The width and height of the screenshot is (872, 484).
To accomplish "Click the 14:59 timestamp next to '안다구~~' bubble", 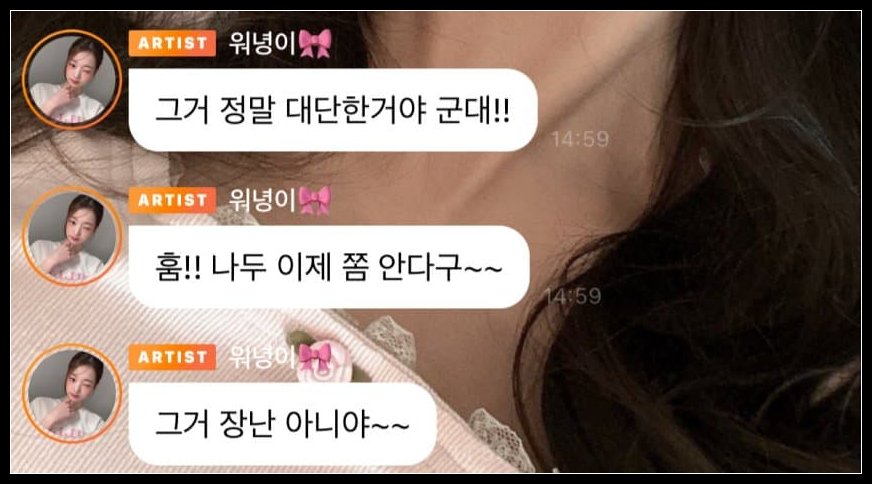I will [x=573, y=295].
